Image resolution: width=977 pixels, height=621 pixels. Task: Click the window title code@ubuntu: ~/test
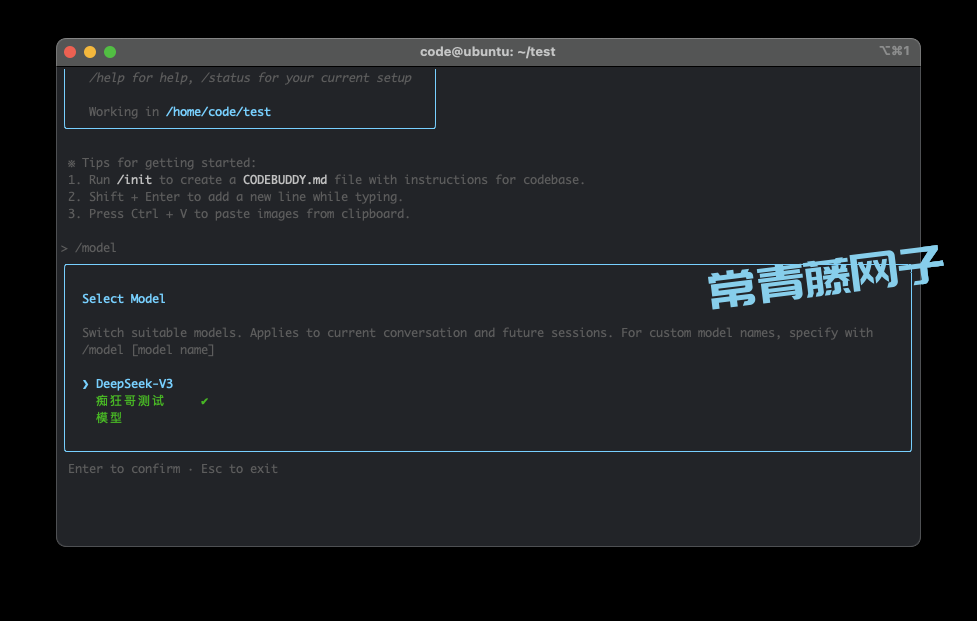click(x=487, y=51)
